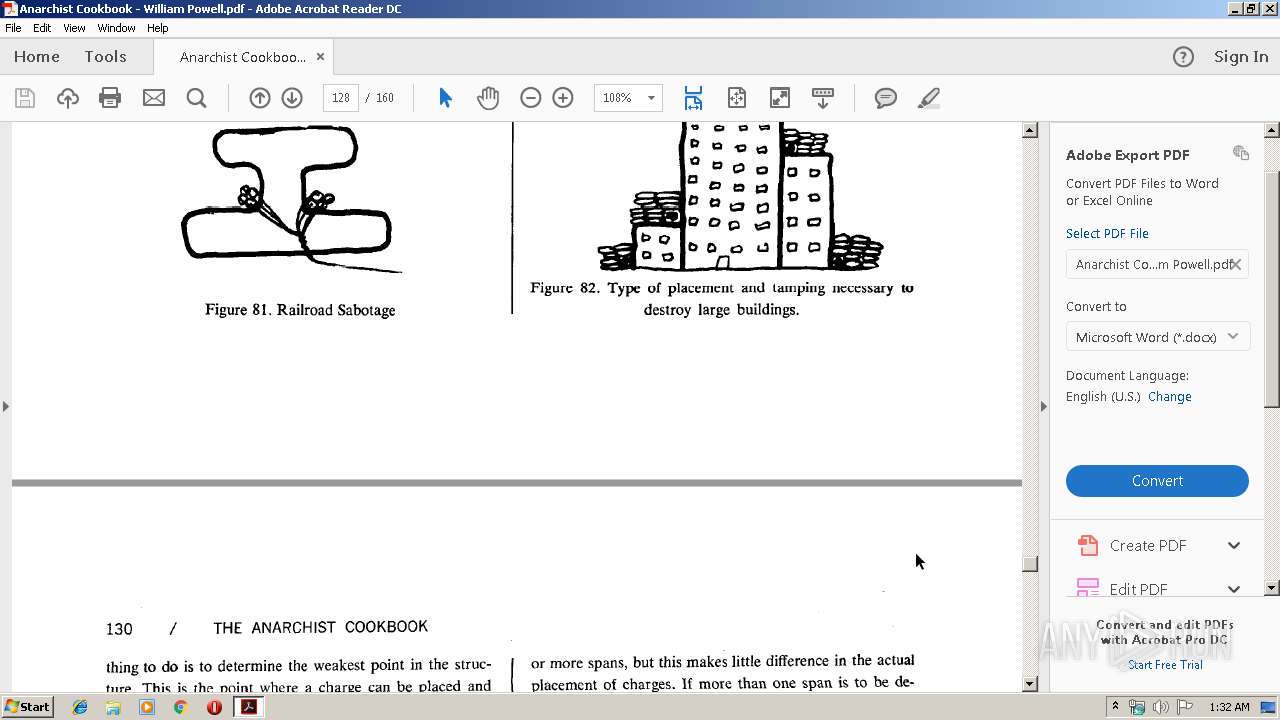The width and height of the screenshot is (1280, 720).
Task: Collapse the right tools pane arrow
Action: [x=1044, y=406]
